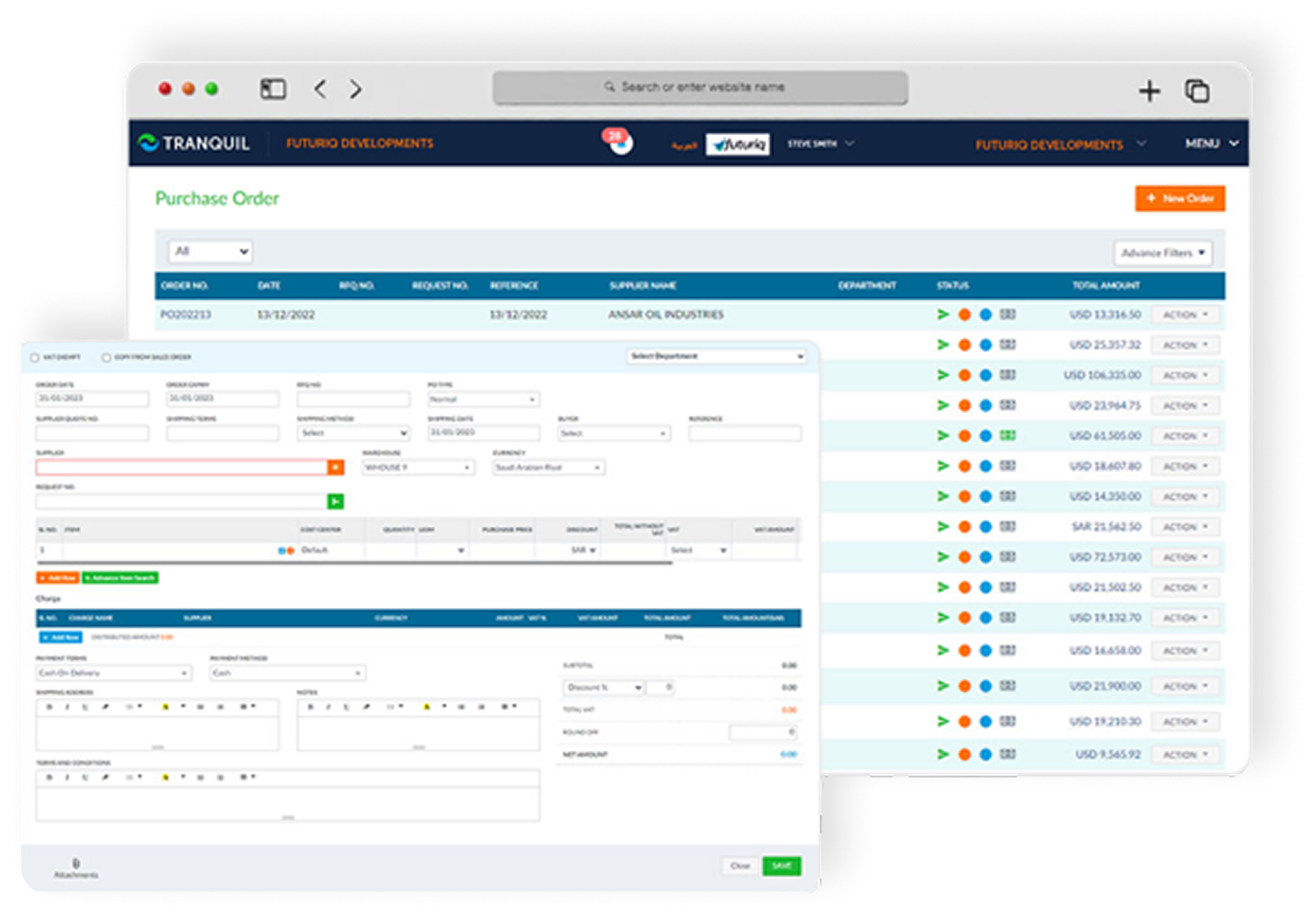Enable the VAT Exempt checkbox
The width and height of the screenshot is (1316, 913).
(x=36, y=357)
